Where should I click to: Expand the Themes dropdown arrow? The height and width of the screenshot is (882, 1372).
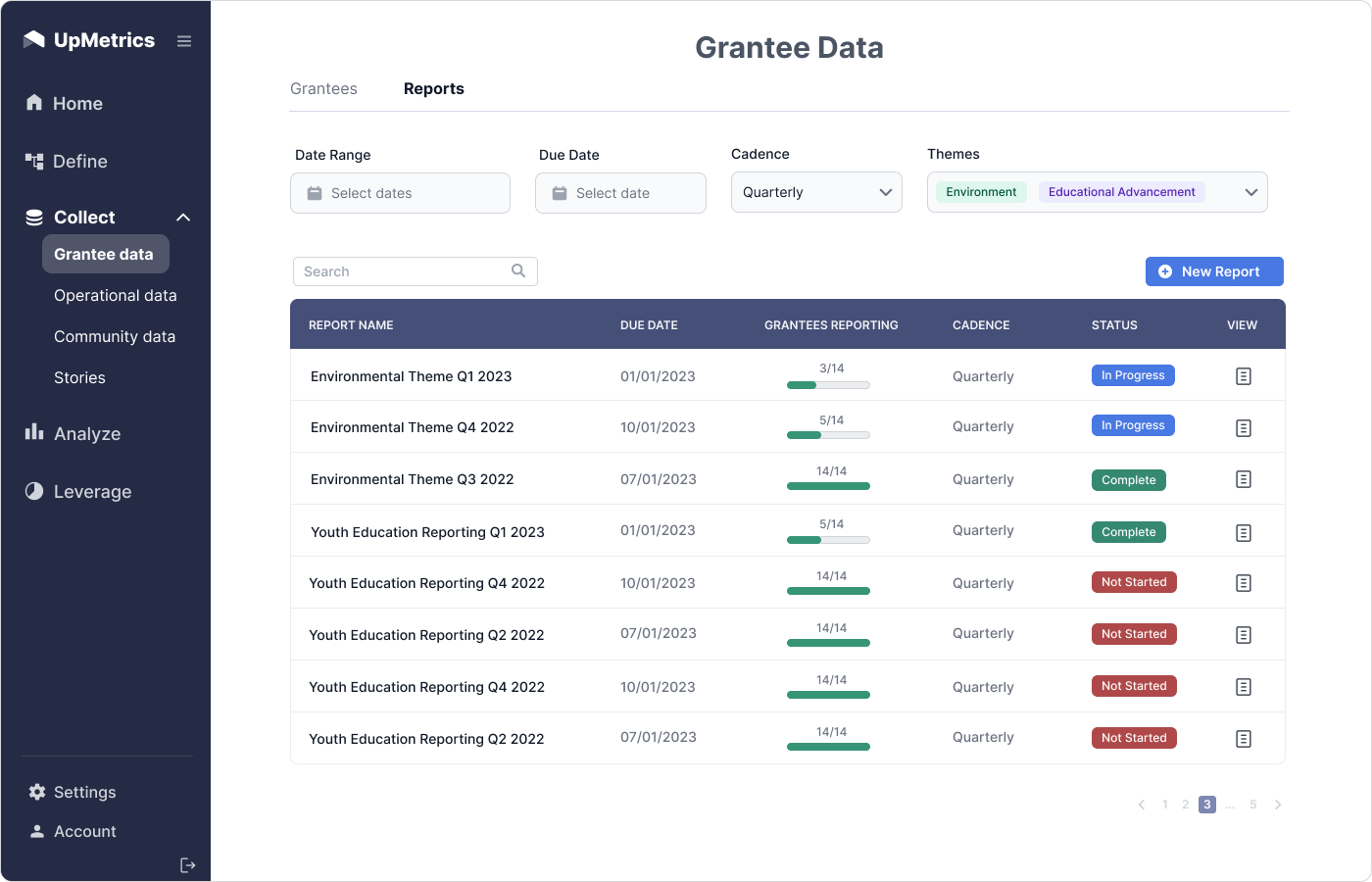click(x=1250, y=192)
